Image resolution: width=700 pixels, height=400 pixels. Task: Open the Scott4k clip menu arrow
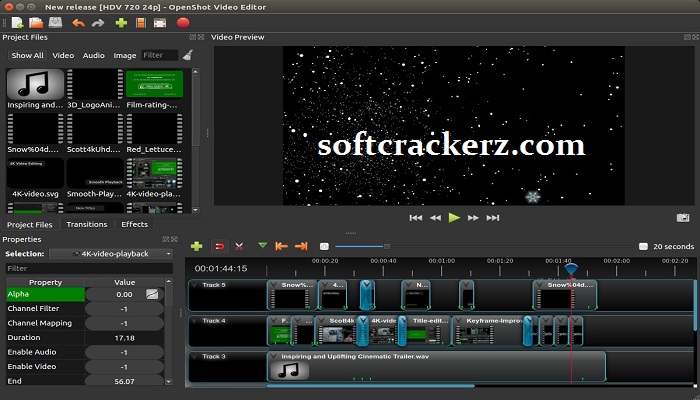[321, 321]
